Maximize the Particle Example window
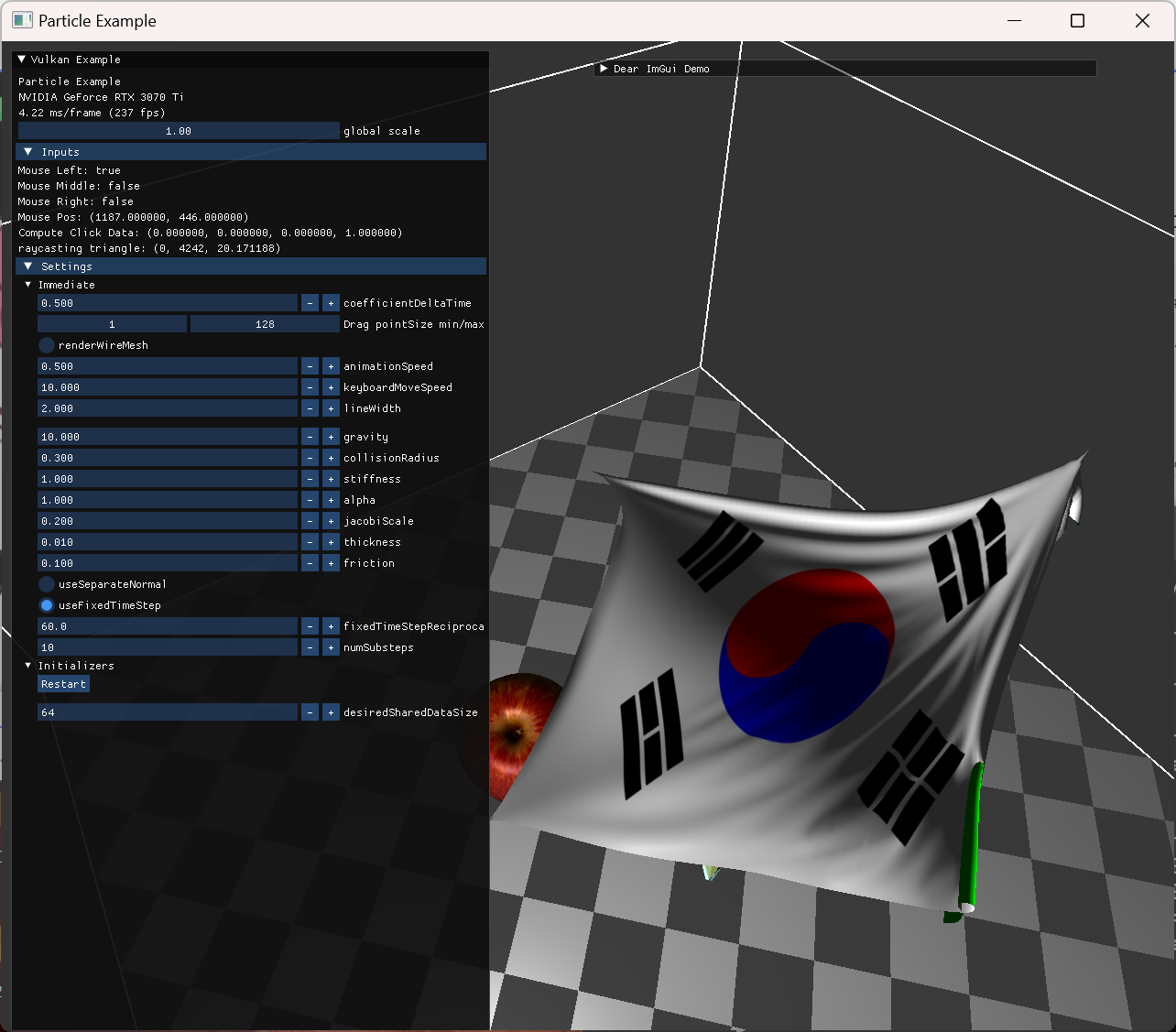The width and height of the screenshot is (1176, 1032). [x=1077, y=20]
